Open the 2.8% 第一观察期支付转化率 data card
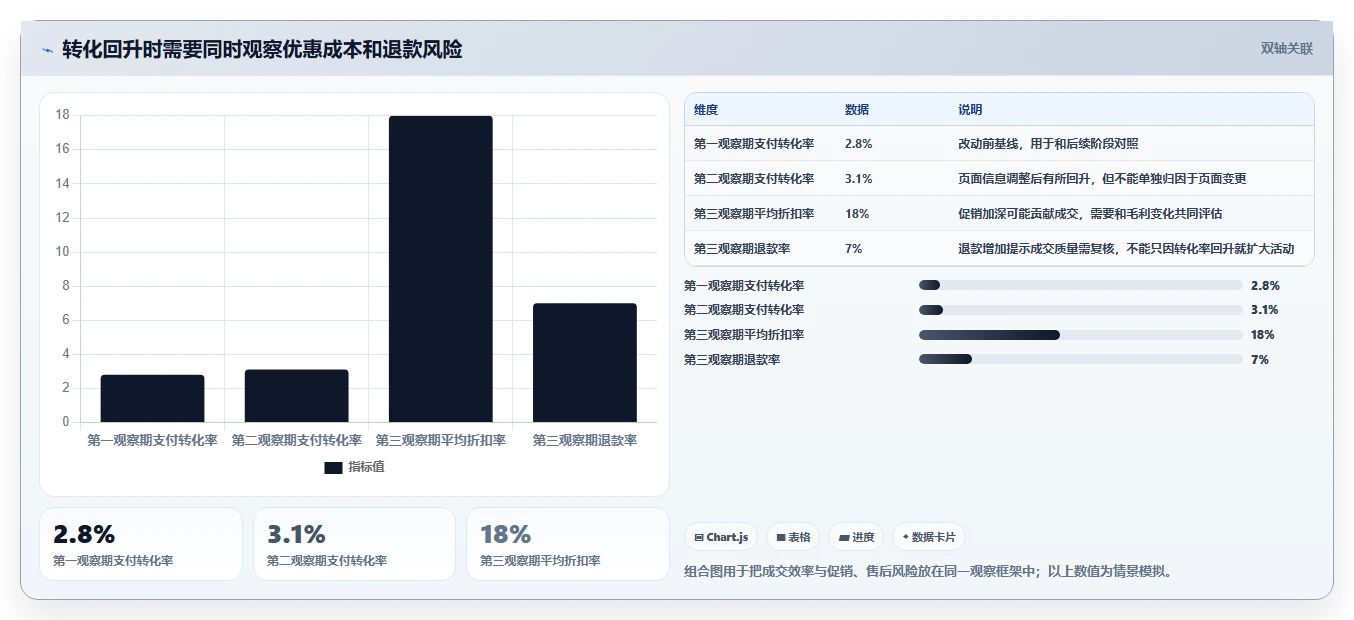Image resolution: width=1354 pixels, height=620 pixels. [141, 544]
